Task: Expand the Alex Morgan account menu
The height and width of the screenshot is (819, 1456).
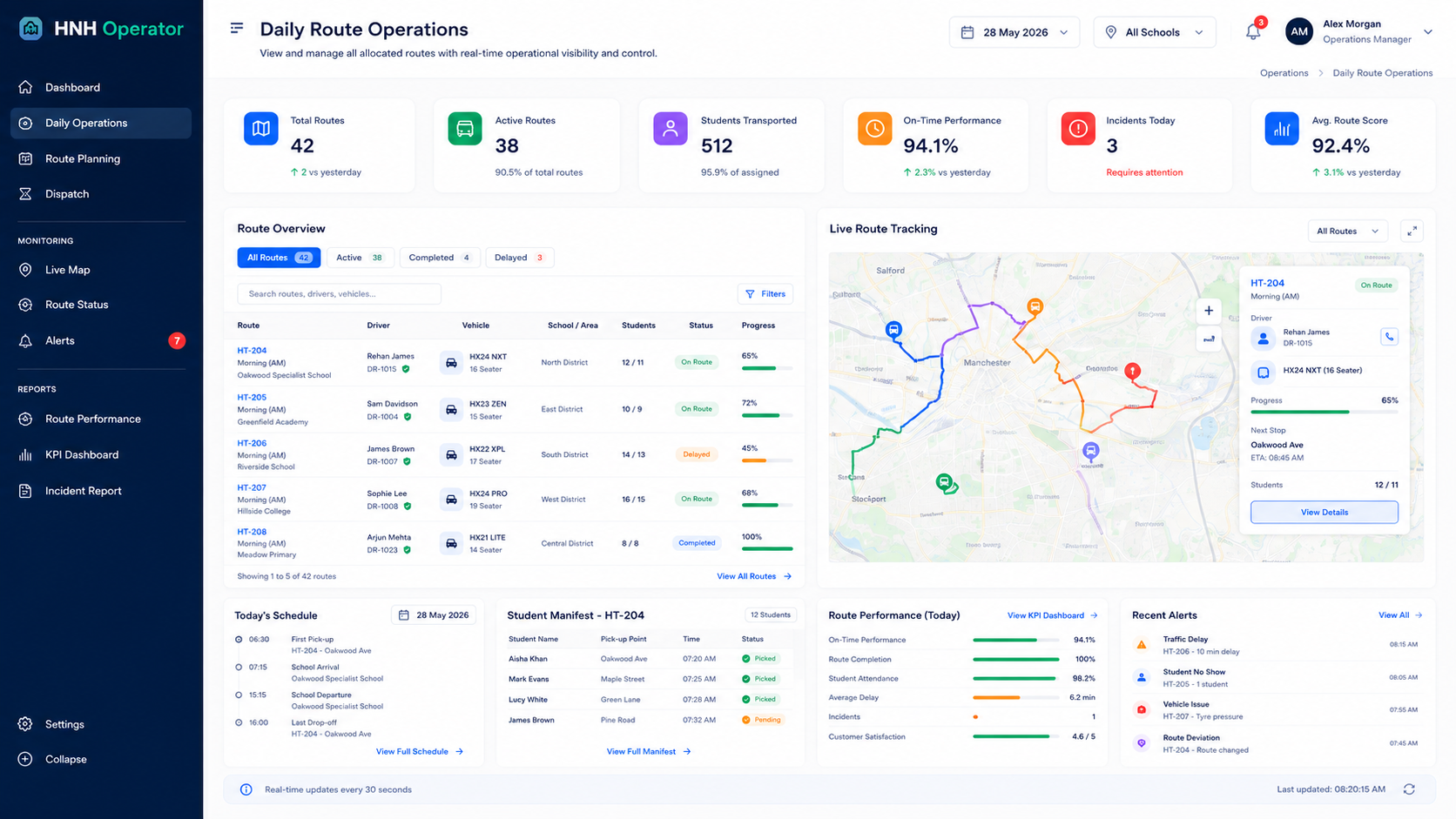Action: point(1427,32)
